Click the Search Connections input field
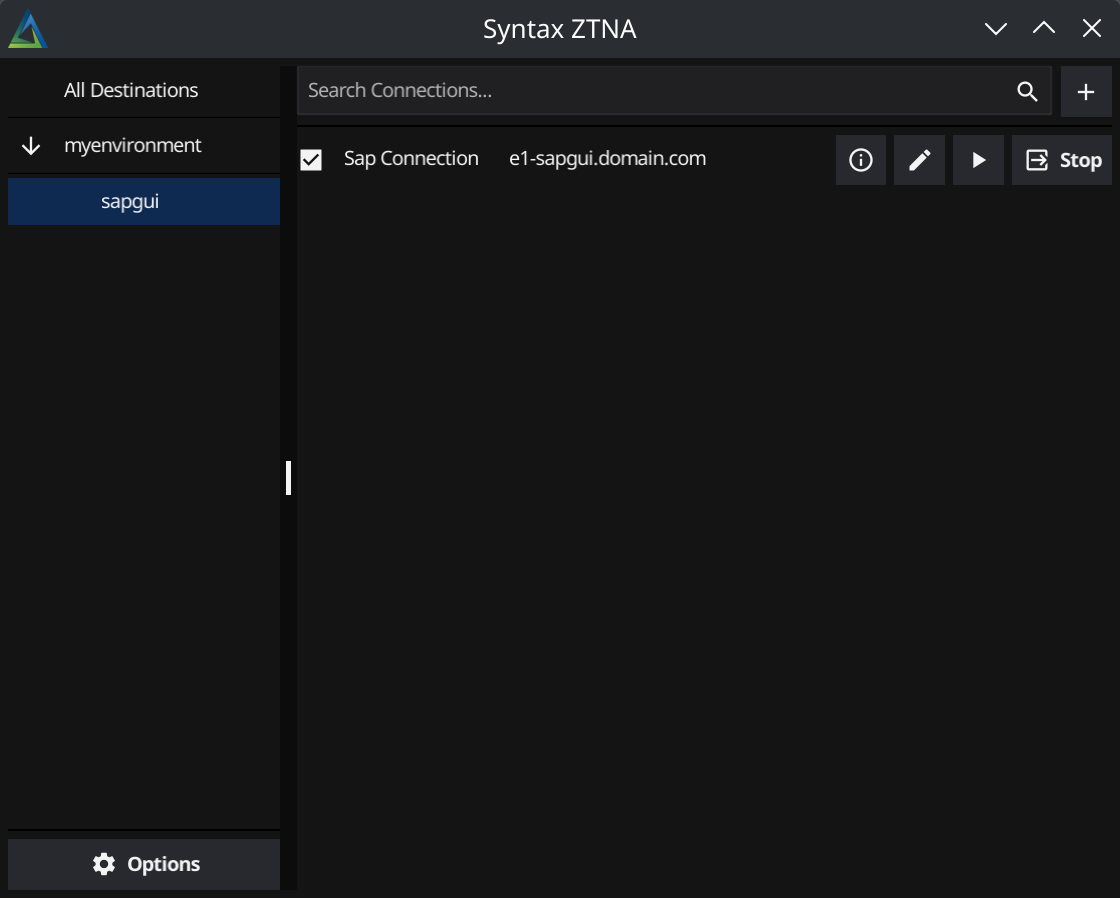The width and height of the screenshot is (1120, 898). pyautogui.click(x=600, y=90)
